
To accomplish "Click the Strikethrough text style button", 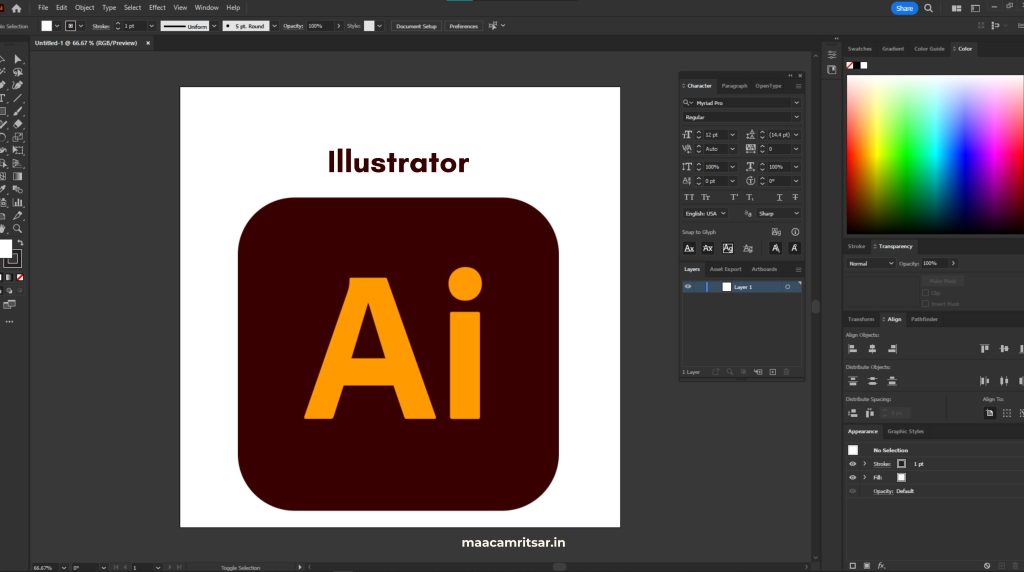I will point(795,197).
